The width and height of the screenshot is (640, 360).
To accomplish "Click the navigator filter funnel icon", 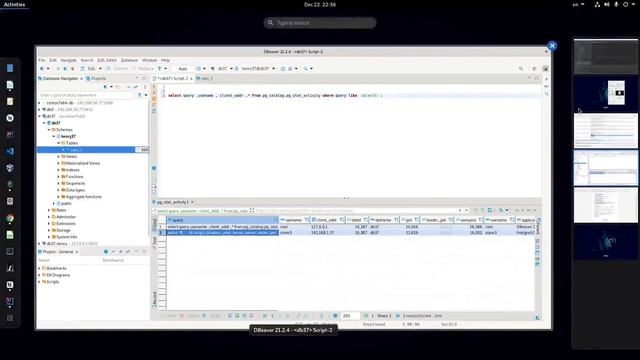I will [140, 95].
